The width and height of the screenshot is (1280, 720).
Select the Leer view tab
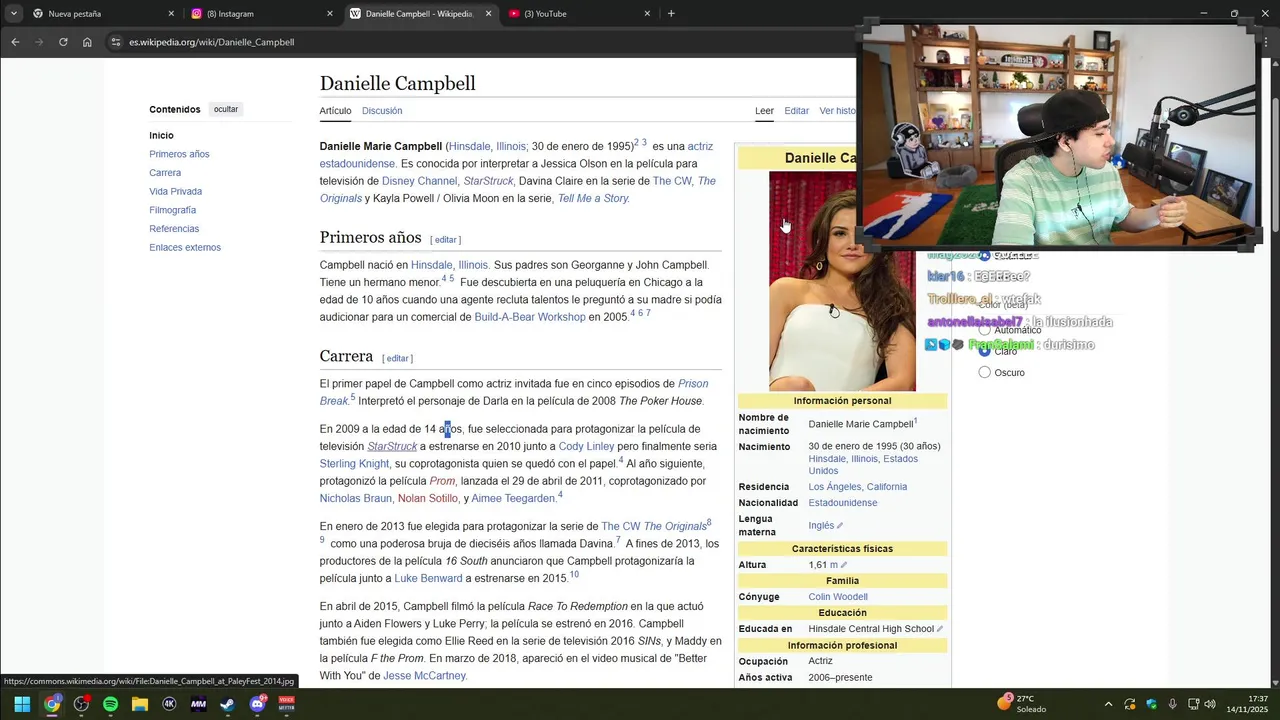click(764, 111)
